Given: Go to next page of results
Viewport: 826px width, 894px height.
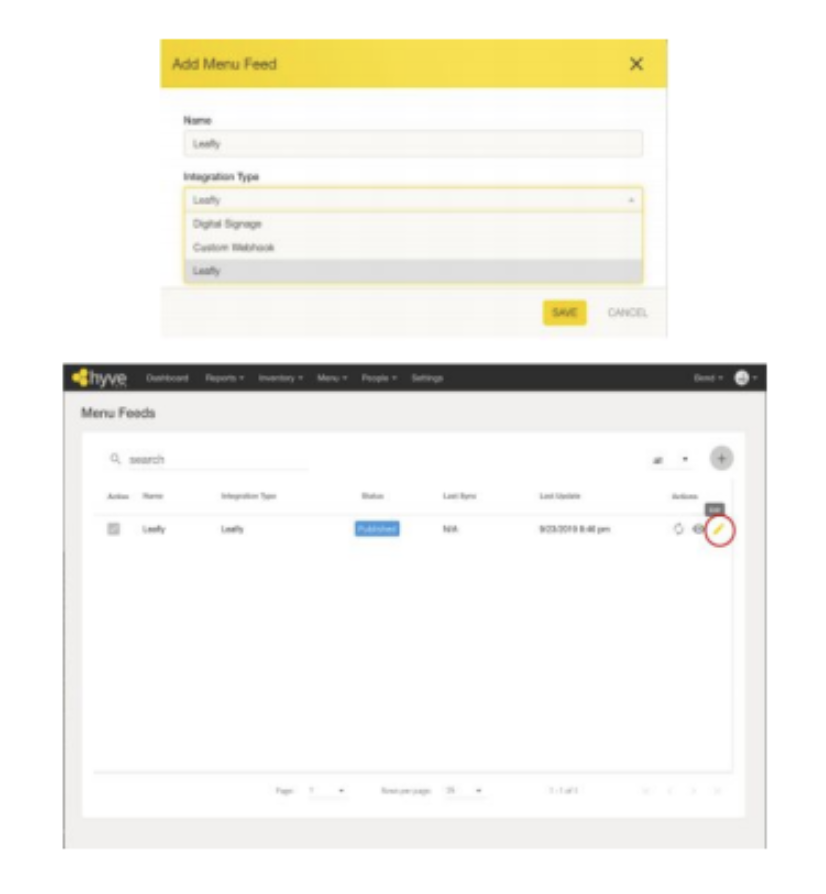Looking at the screenshot, I should 693,791.
